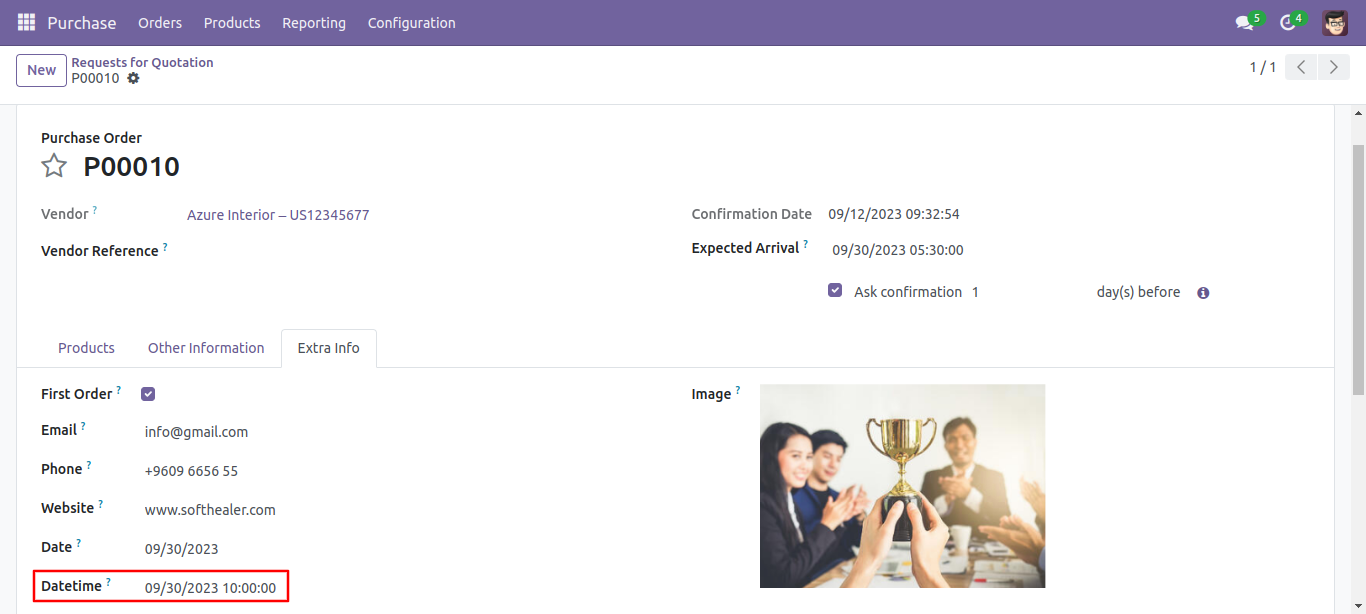Click the help mark next to Website

pyautogui.click(x=101, y=504)
